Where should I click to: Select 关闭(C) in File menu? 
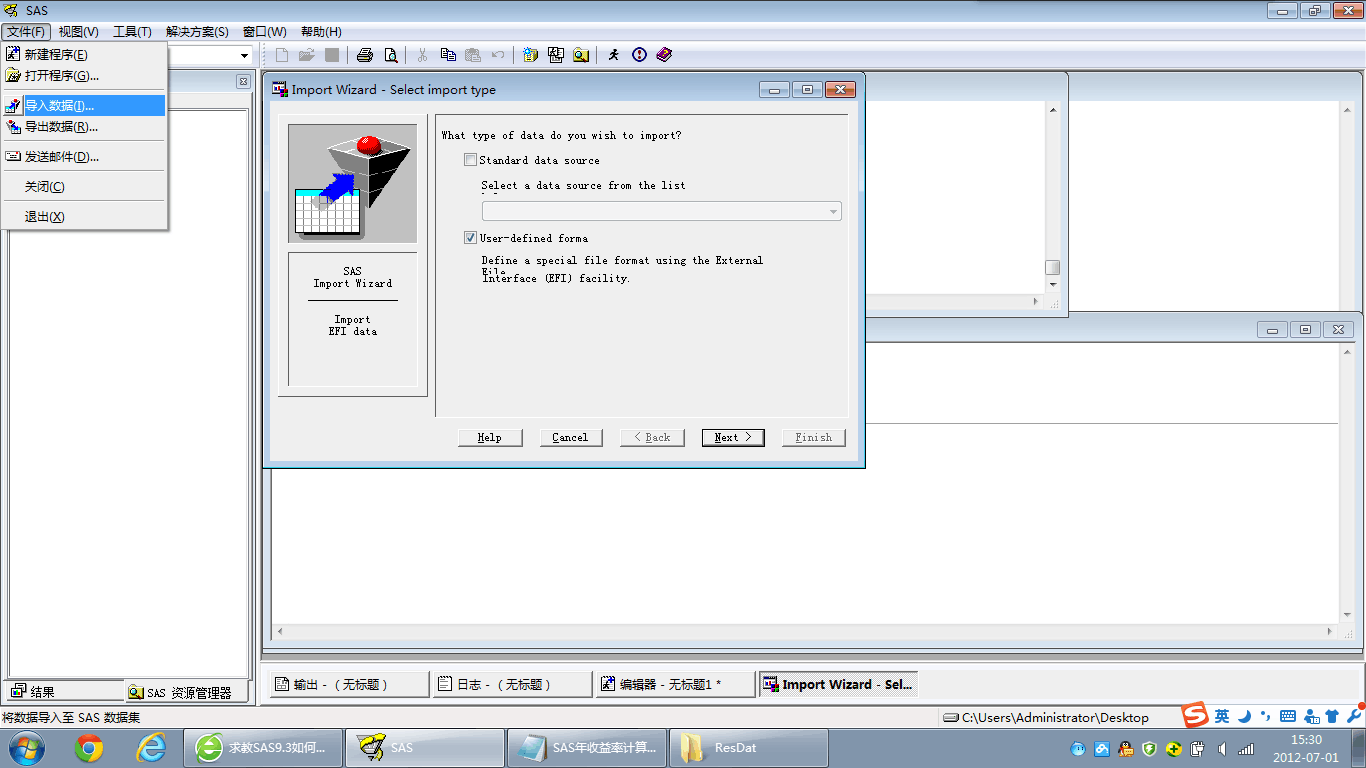[85, 187]
